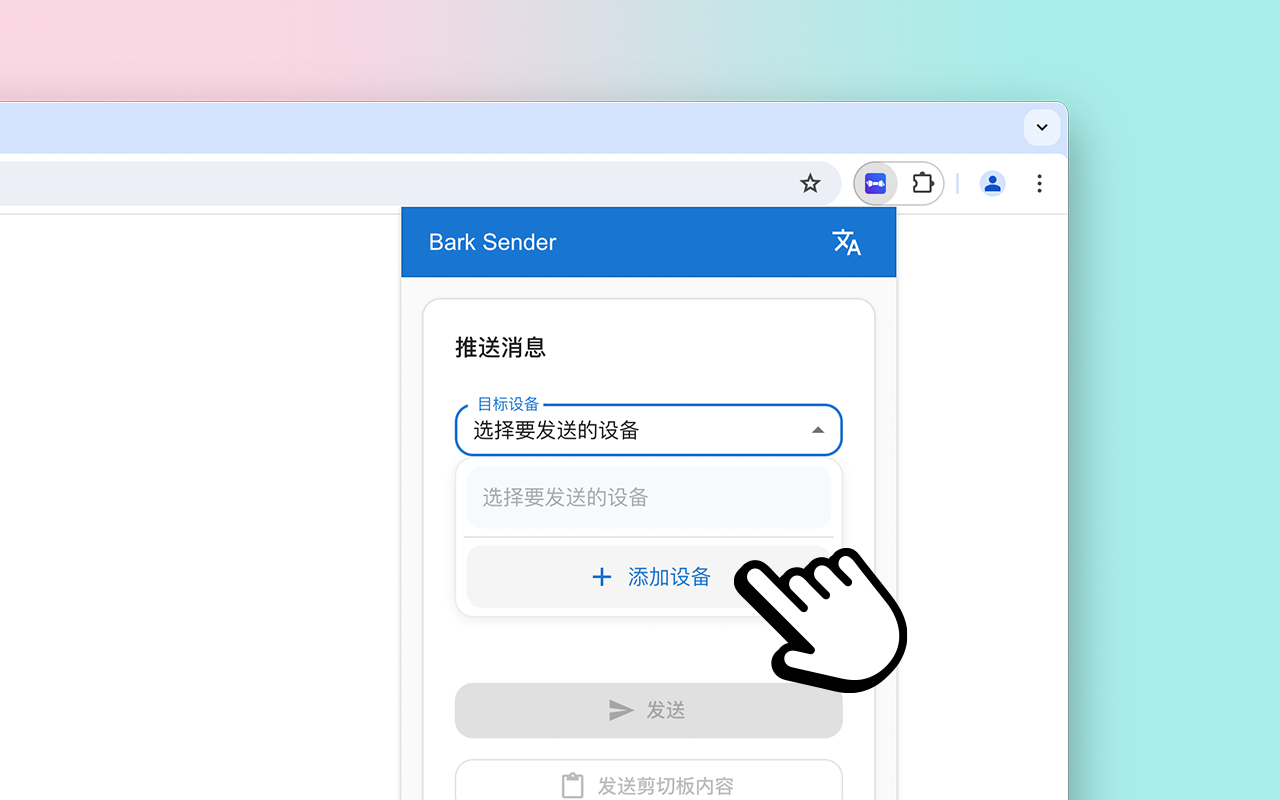Open Chrome's three-dot menu
The width and height of the screenshot is (1280, 800).
(x=1040, y=184)
